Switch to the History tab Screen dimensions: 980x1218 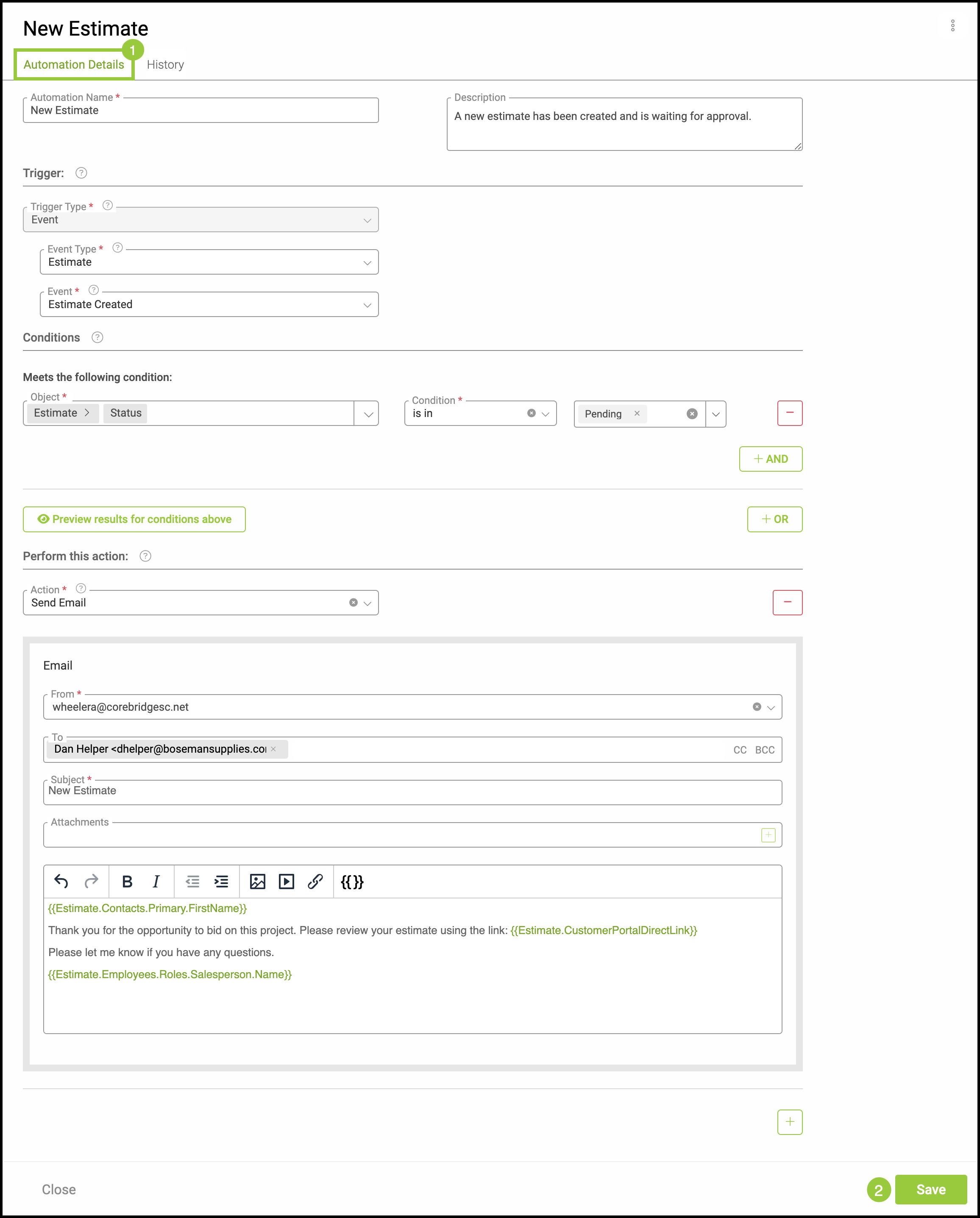[165, 64]
